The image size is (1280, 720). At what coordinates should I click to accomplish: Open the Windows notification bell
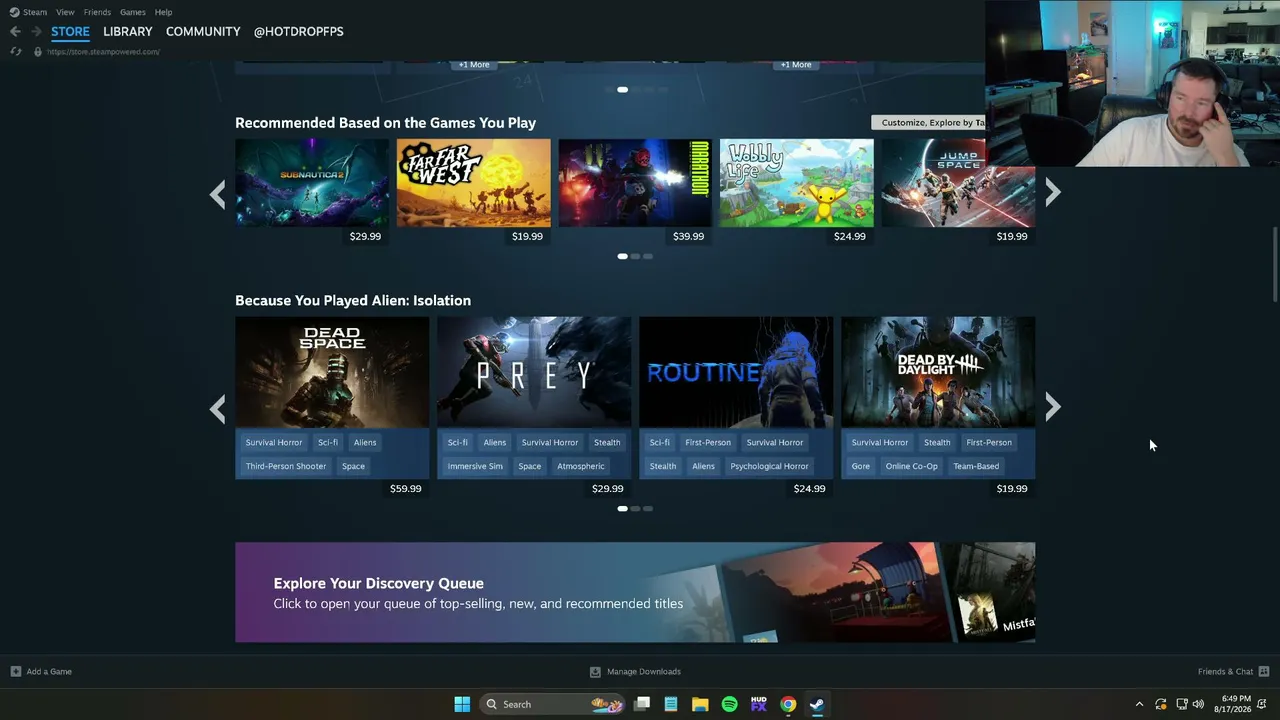tap(1262, 704)
